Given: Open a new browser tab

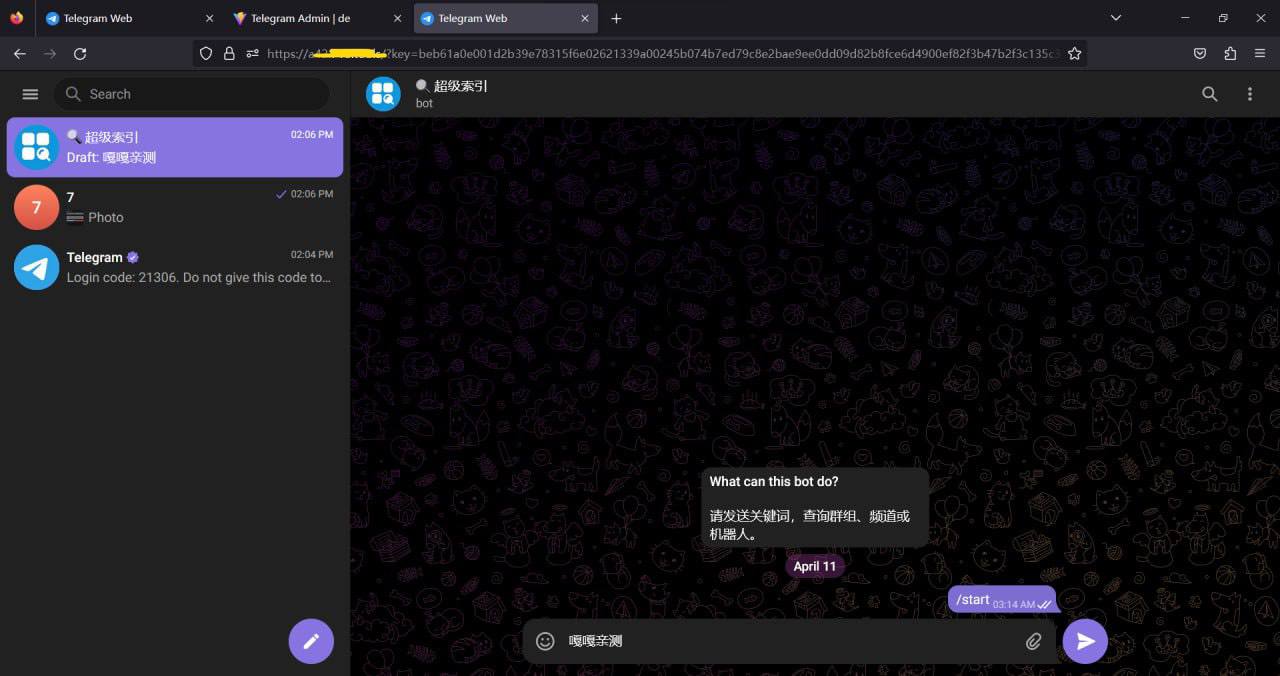Looking at the screenshot, I should pyautogui.click(x=616, y=18).
